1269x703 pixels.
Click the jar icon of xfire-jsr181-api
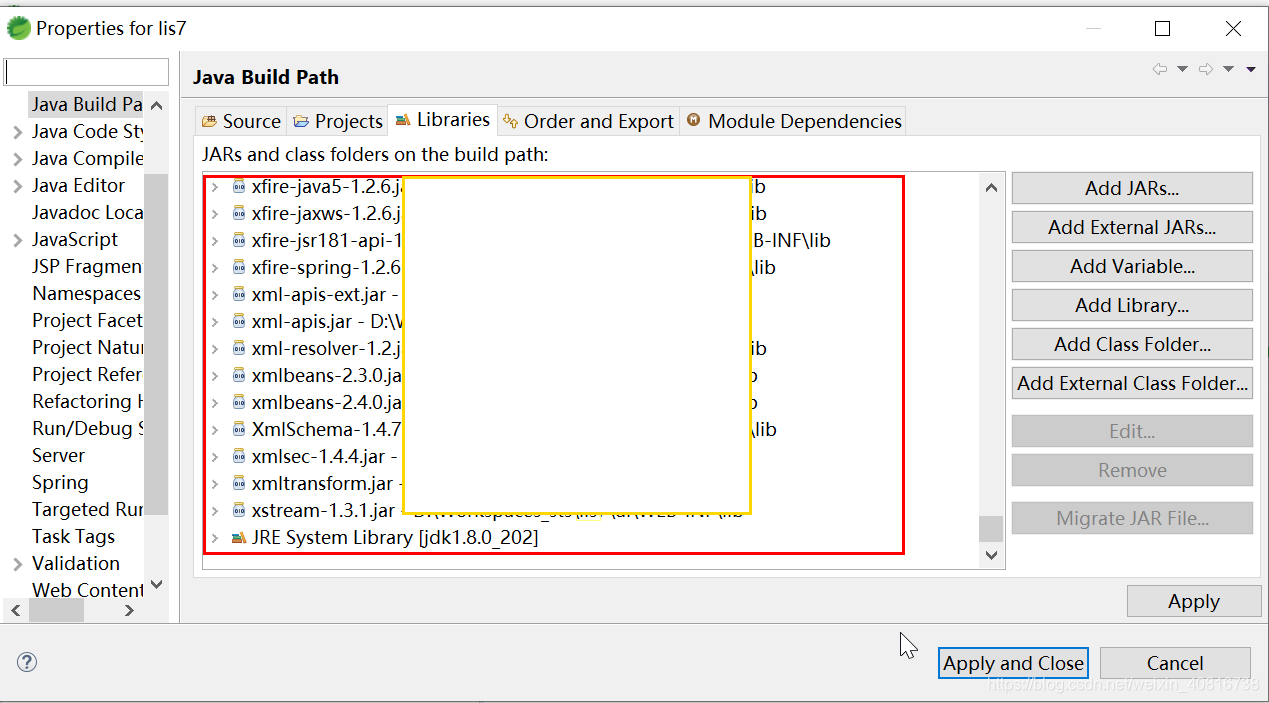(x=239, y=240)
